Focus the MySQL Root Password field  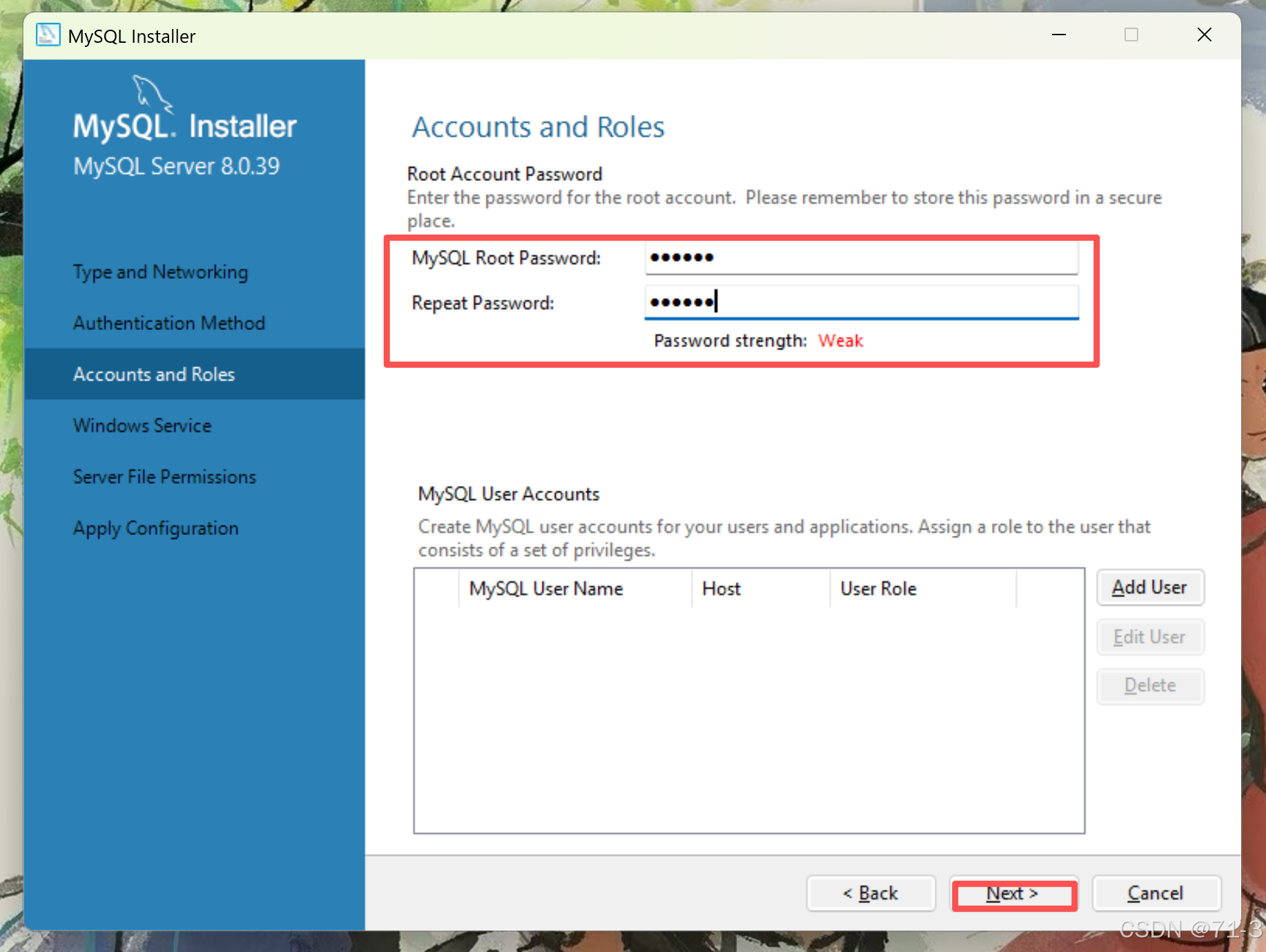(x=861, y=258)
